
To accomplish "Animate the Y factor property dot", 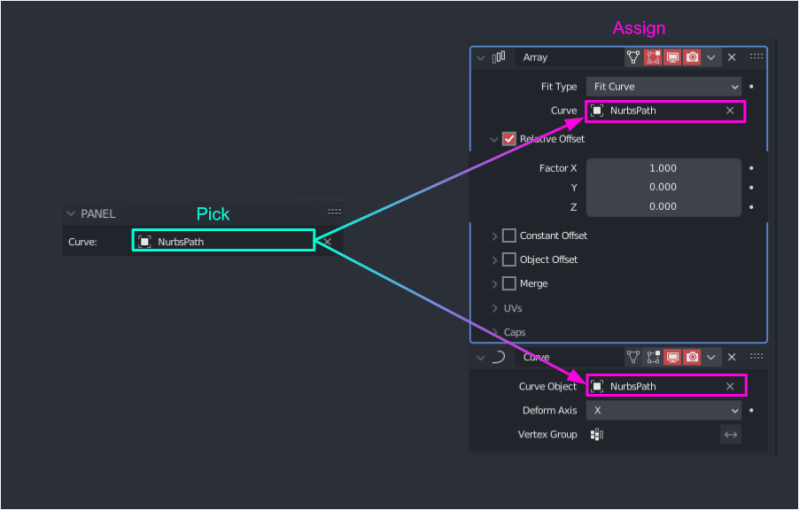I will [751, 187].
